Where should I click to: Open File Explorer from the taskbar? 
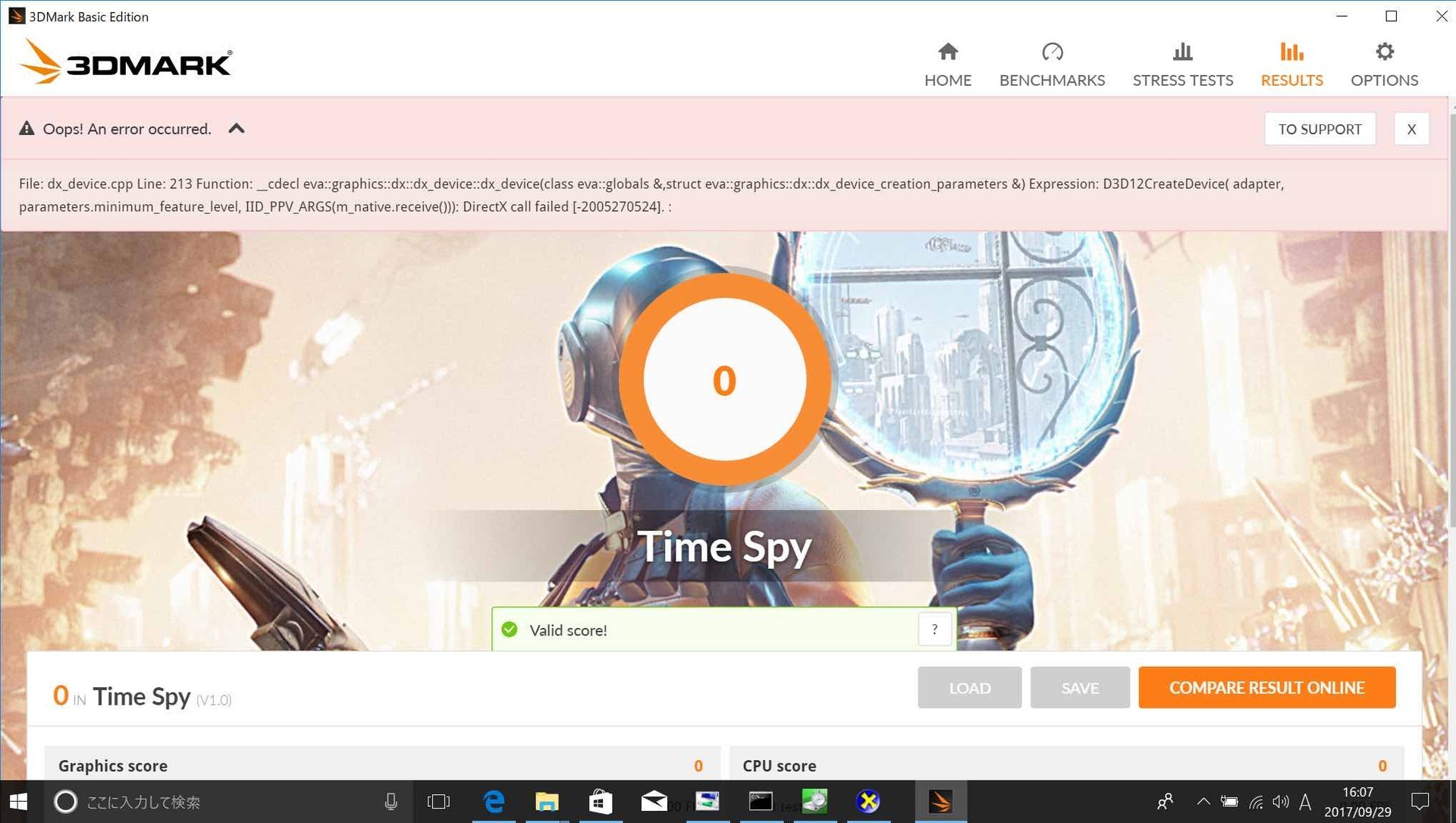pos(547,801)
